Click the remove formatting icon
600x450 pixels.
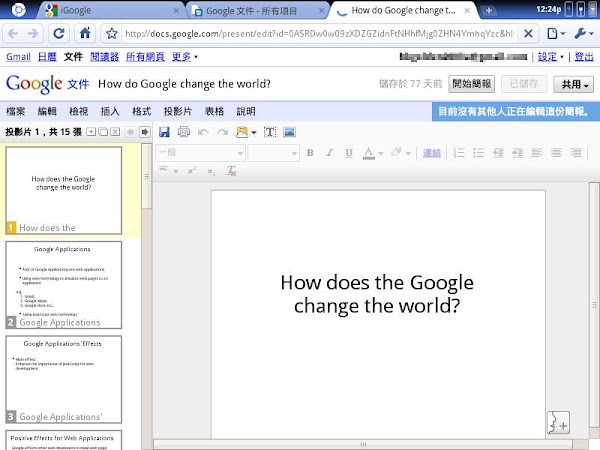231,171
